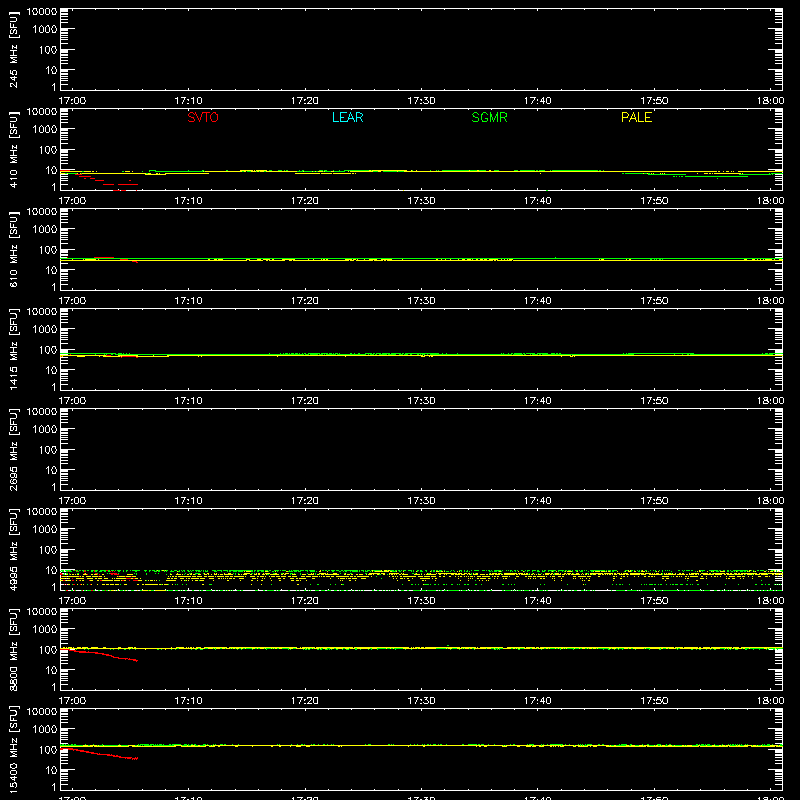Image resolution: width=800 pixels, height=800 pixels.
Task: Click the green SGMR station legend label
Action: click(x=489, y=117)
